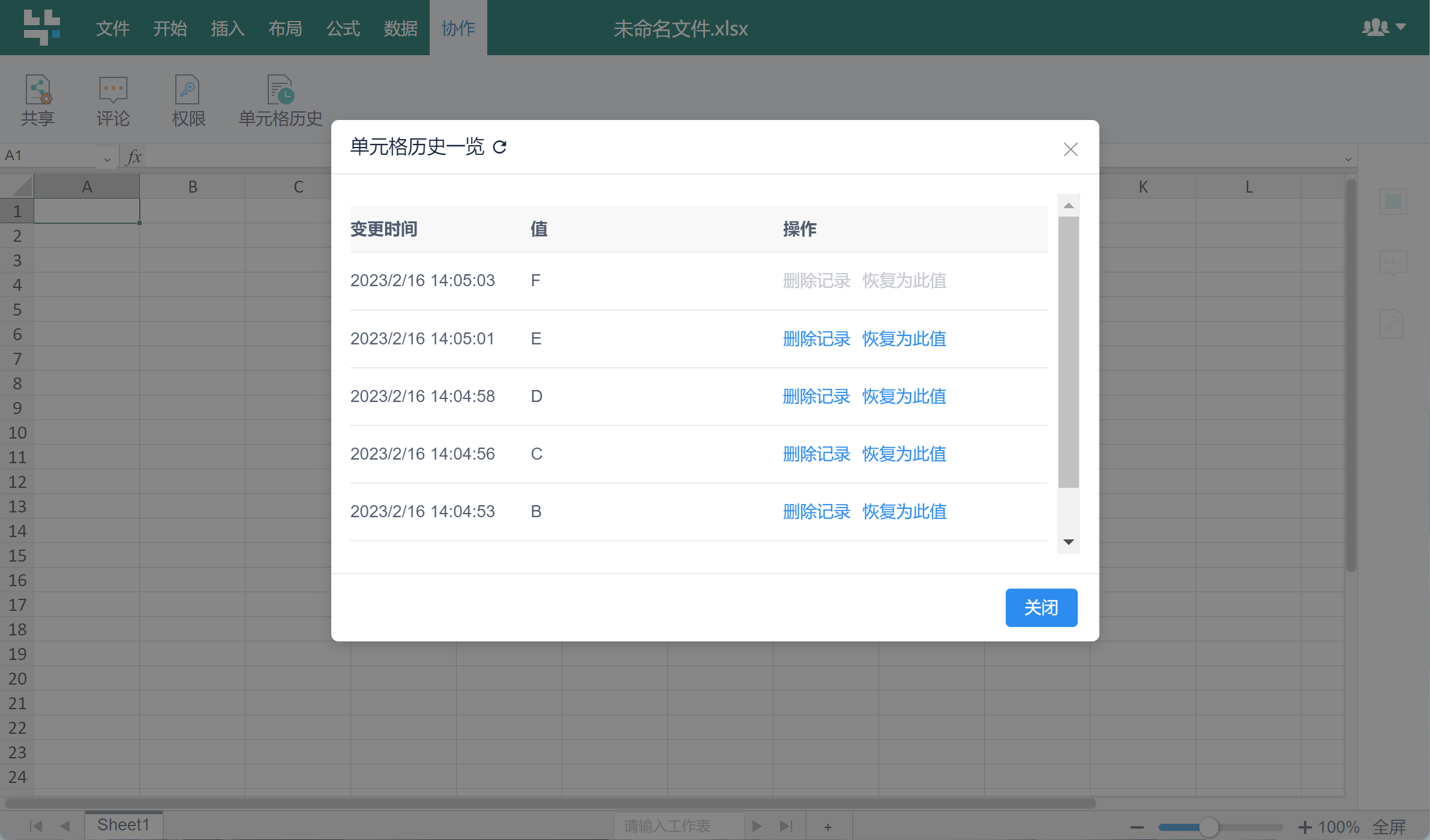Click the 关闭 button
Image resolution: width=1430 pixels, height=840 pixels.
(x=1041, y=608)
